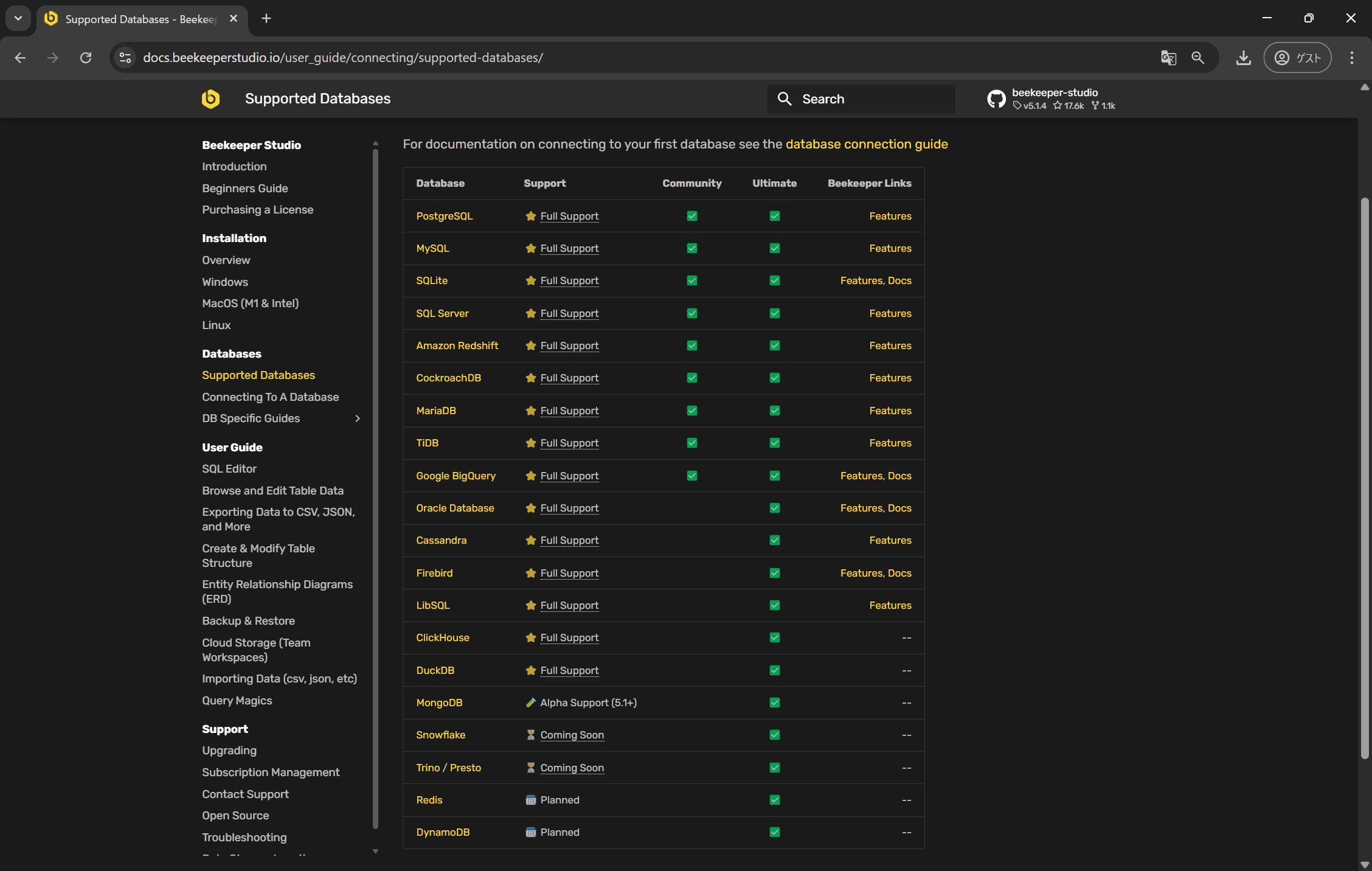Screen dimensions: 1372x871
Task: Click the page vertical scrollbar thumb
Action: [1365, 477]
